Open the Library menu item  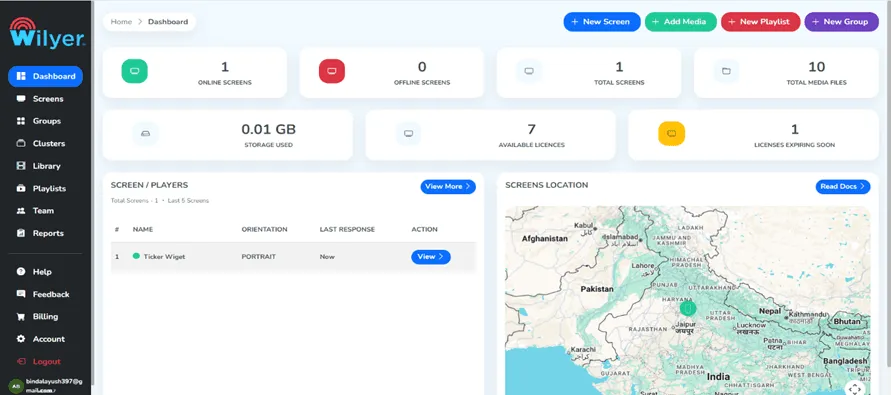[x=45, y=166]
